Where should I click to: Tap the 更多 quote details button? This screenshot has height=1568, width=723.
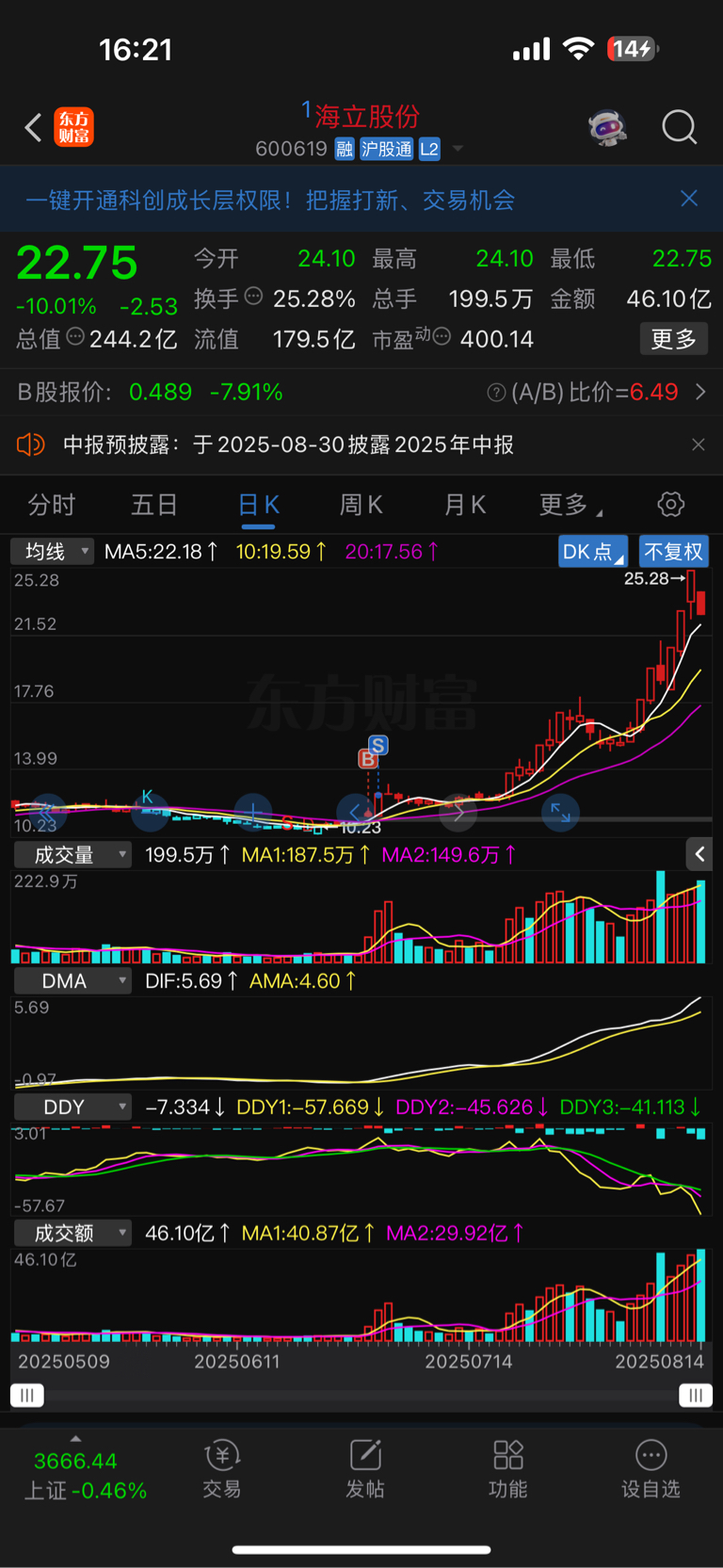[x=674, y=339]
